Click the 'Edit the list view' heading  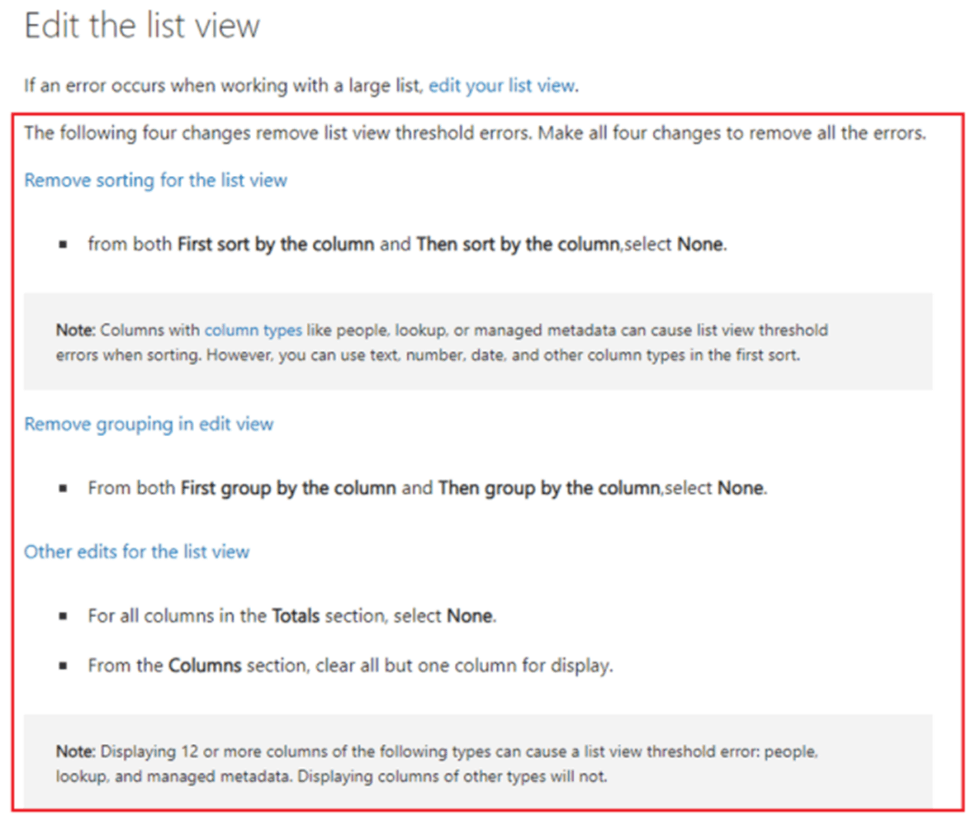click(x=142, y=26)
